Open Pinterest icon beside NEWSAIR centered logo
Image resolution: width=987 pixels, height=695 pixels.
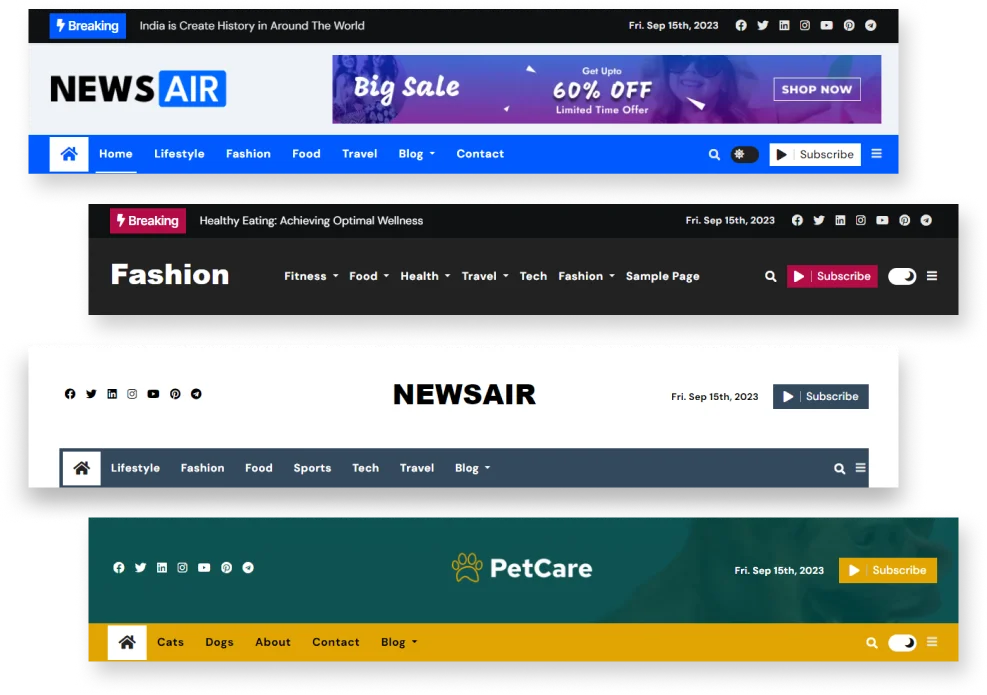(175, 394)
